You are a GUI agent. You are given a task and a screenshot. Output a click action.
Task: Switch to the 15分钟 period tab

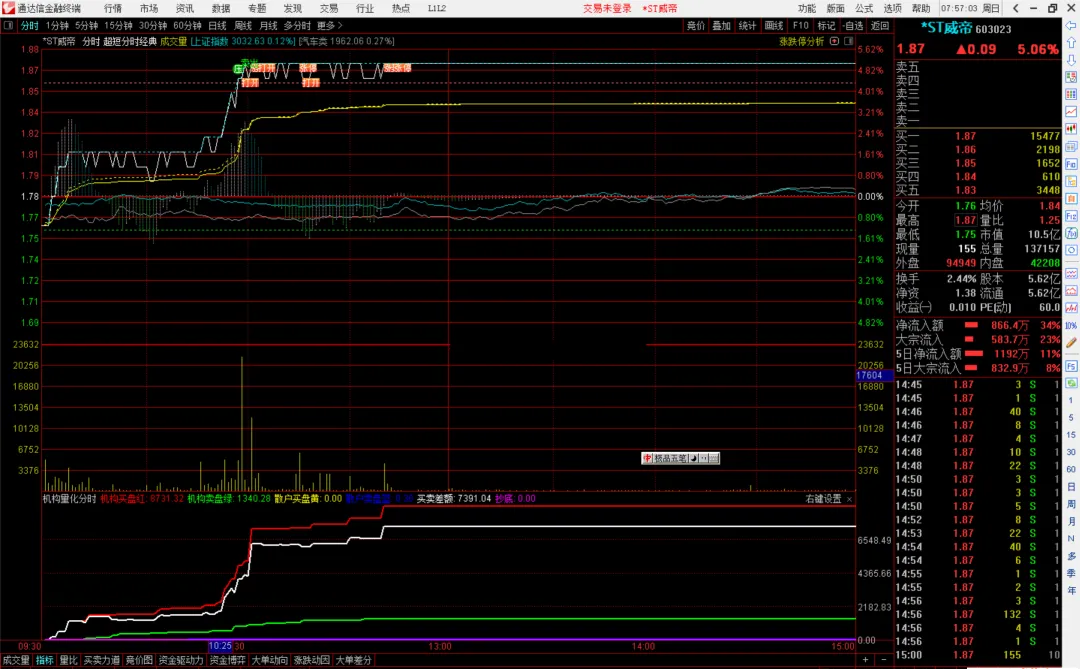click(x=118, y=25)
